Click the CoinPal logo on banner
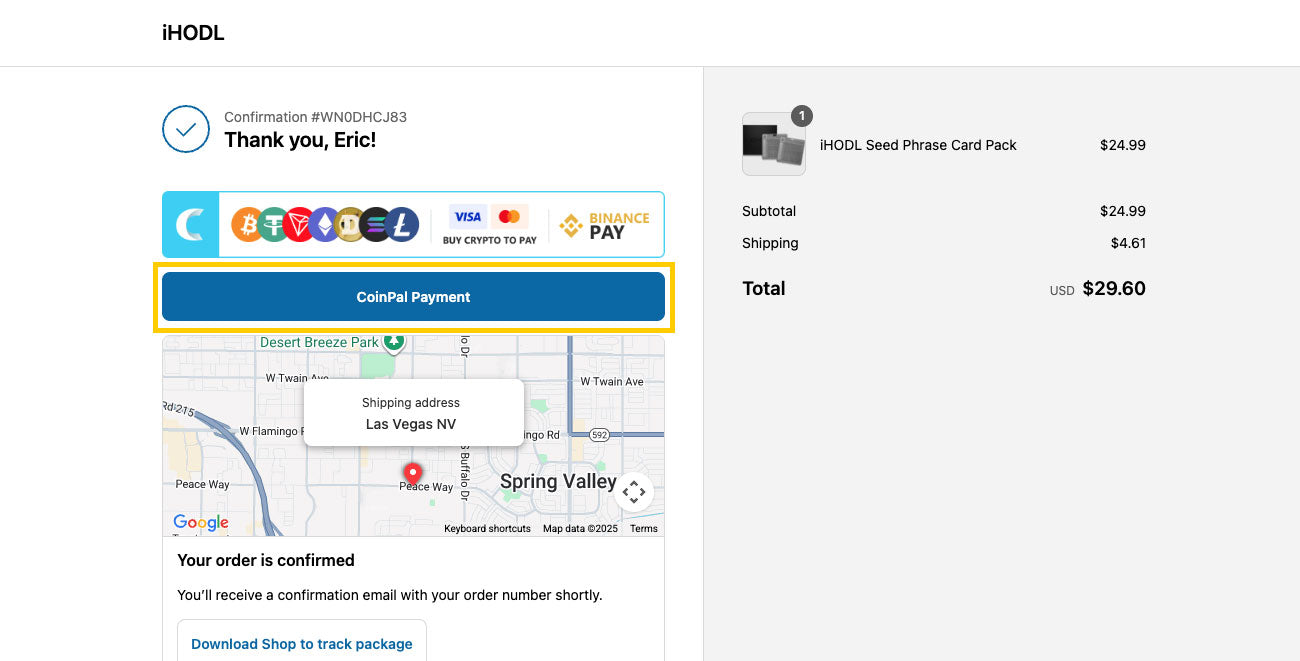This screenshot has width=1300, height=661. point(190,224)
